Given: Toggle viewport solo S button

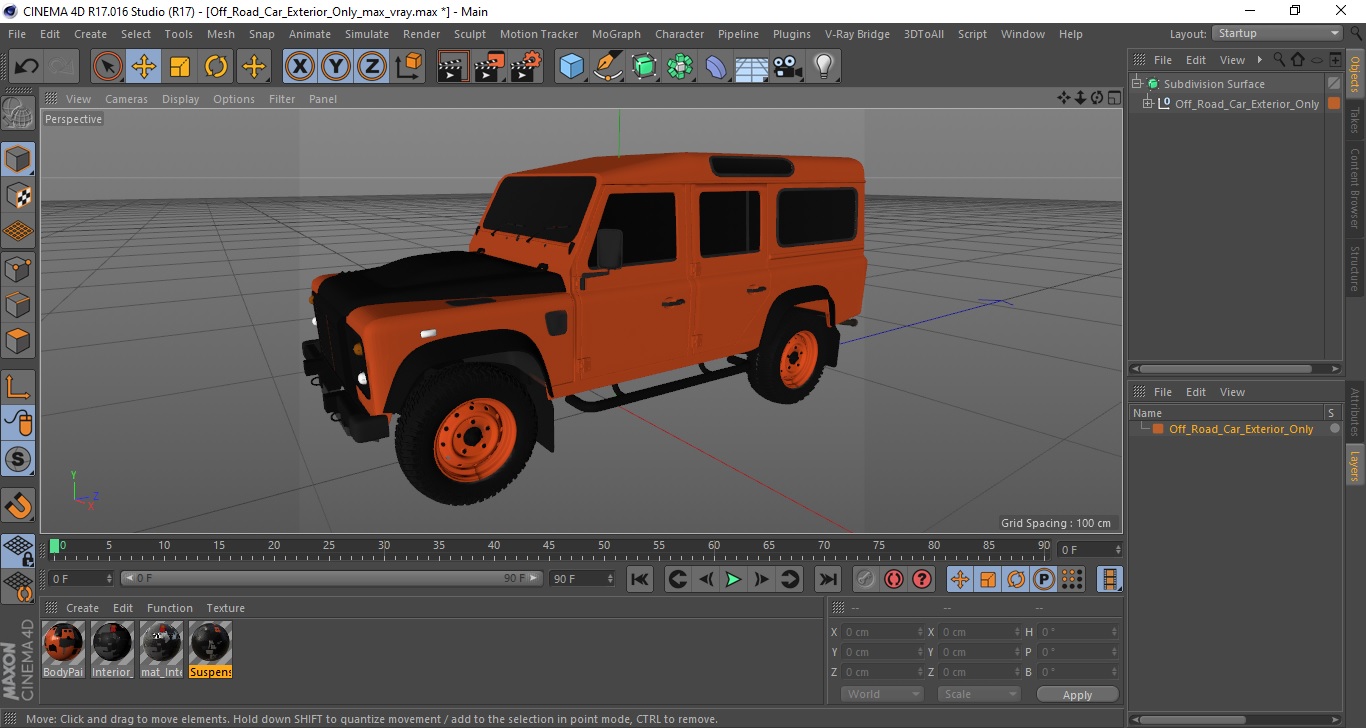Looking at the screenshot, I should [18, 459].
